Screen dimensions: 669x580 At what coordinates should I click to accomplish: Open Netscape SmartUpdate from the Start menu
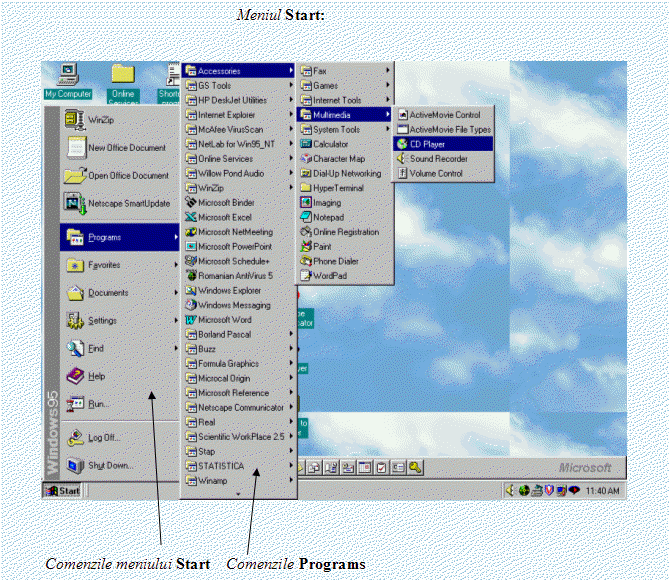119,204
